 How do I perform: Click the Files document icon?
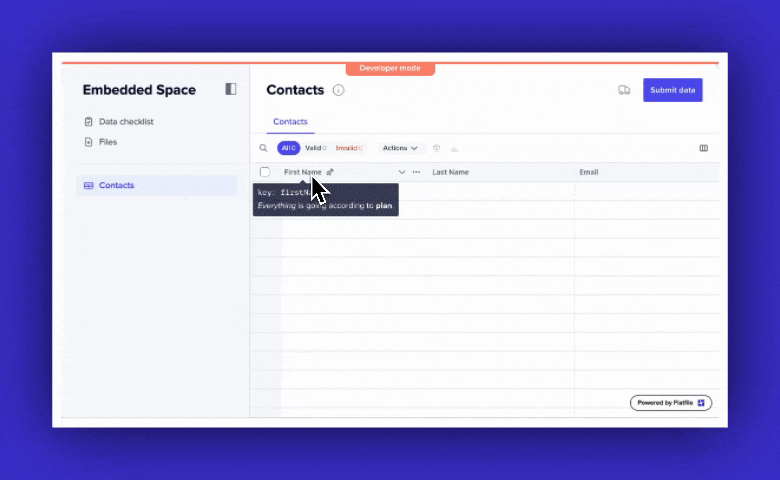click(89, 142)
